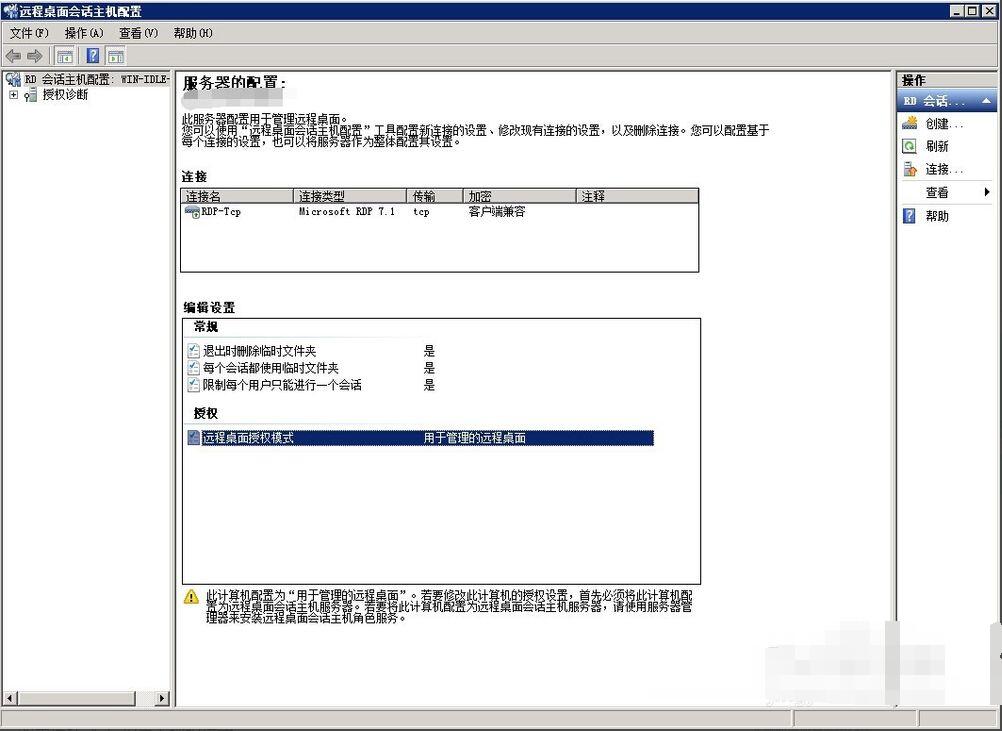1002x731 pixels.
Task: Select the RDP-Tcp connection icon
Action: pyautogui.click(x=193, y=212)
